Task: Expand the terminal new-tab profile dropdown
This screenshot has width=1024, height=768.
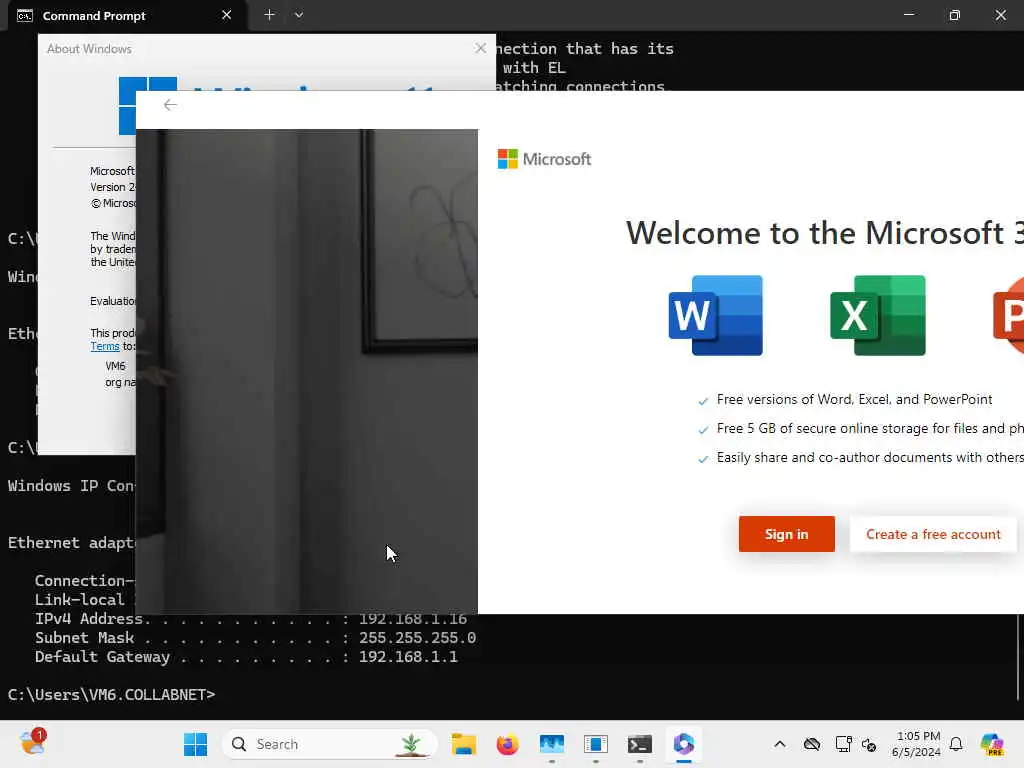Action: (298, 15)
